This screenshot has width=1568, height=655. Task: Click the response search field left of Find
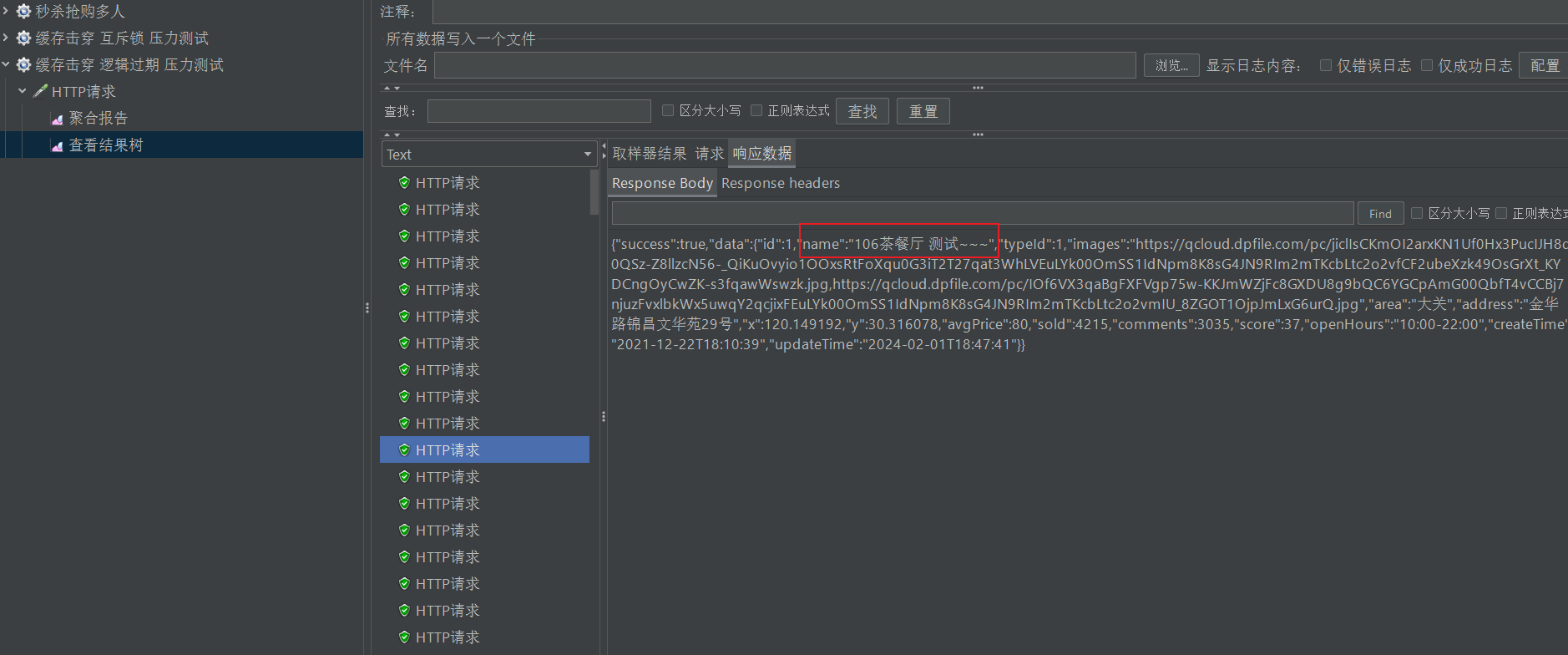983,213
